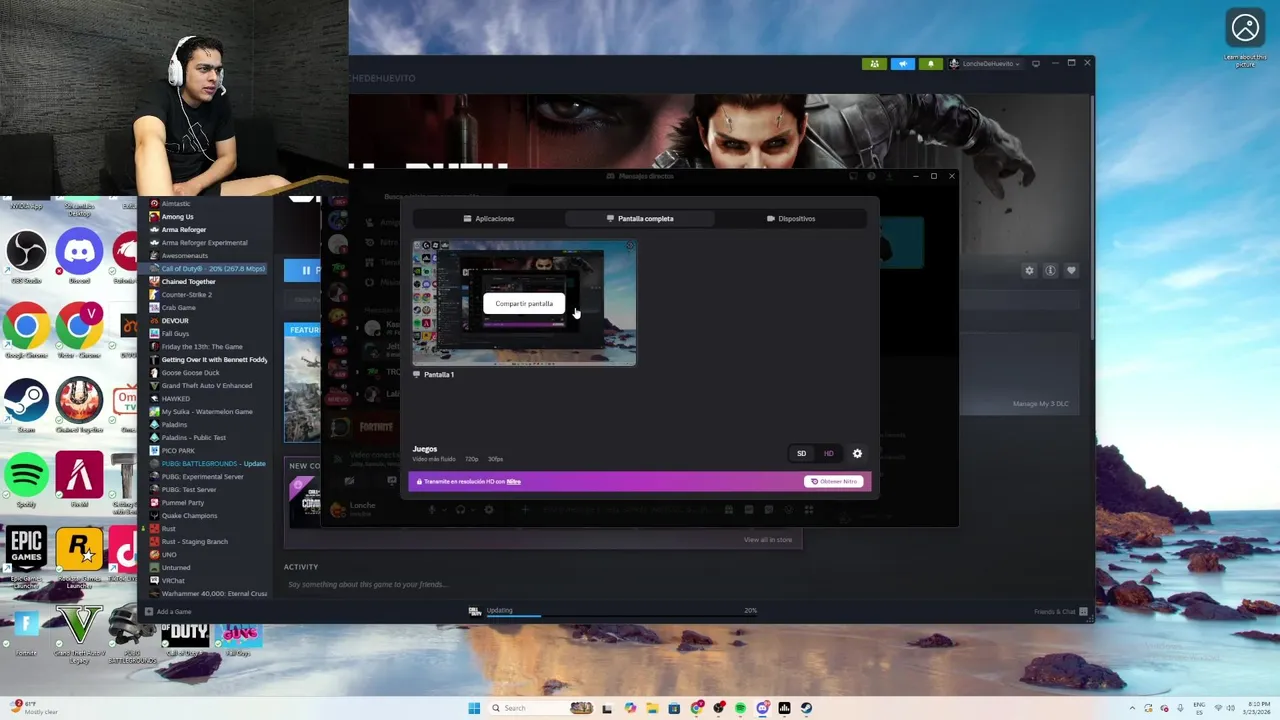Switch to the Aplicaciones tab

point(489,218)
